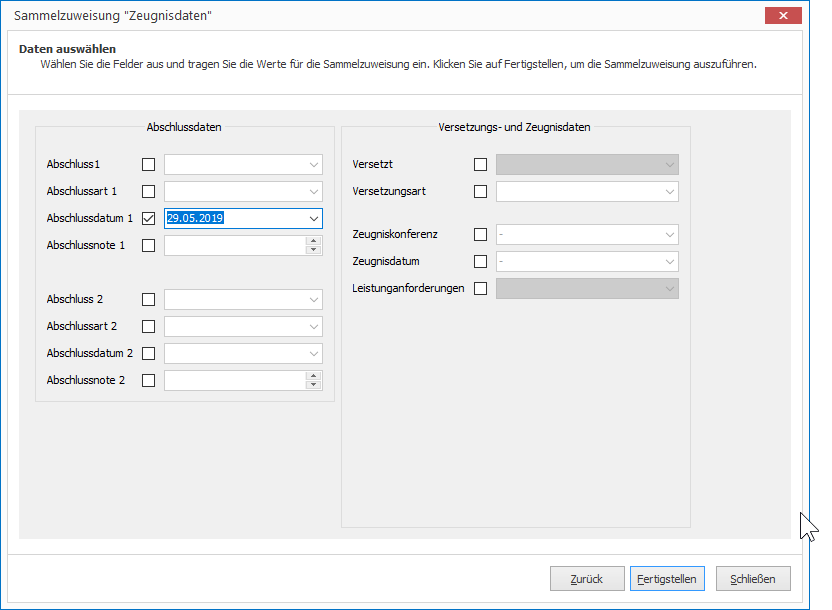Expand the Zeugnisdatum dropdown

click(670, 262)
